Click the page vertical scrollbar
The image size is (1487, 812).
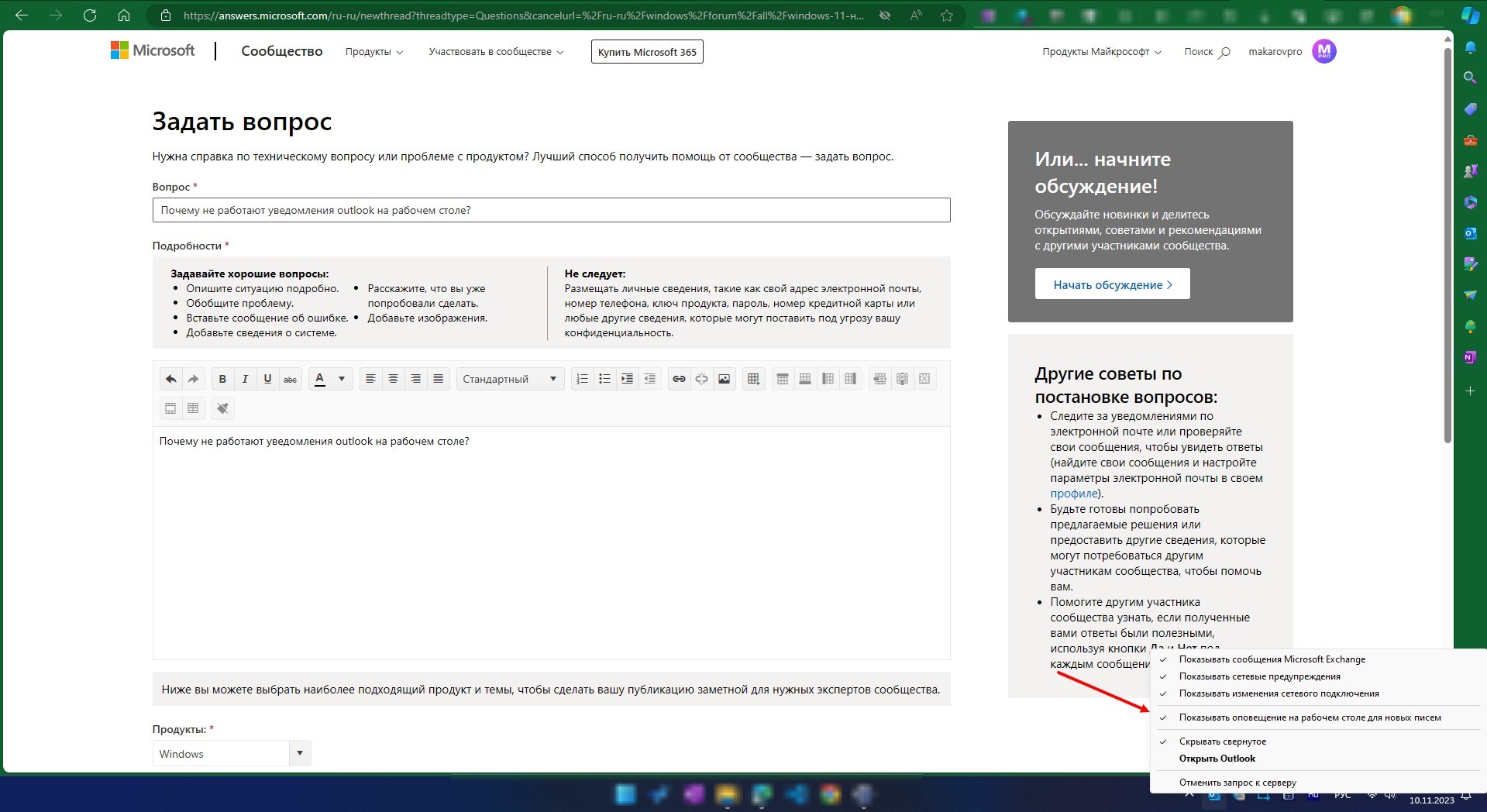point(1447,246)
